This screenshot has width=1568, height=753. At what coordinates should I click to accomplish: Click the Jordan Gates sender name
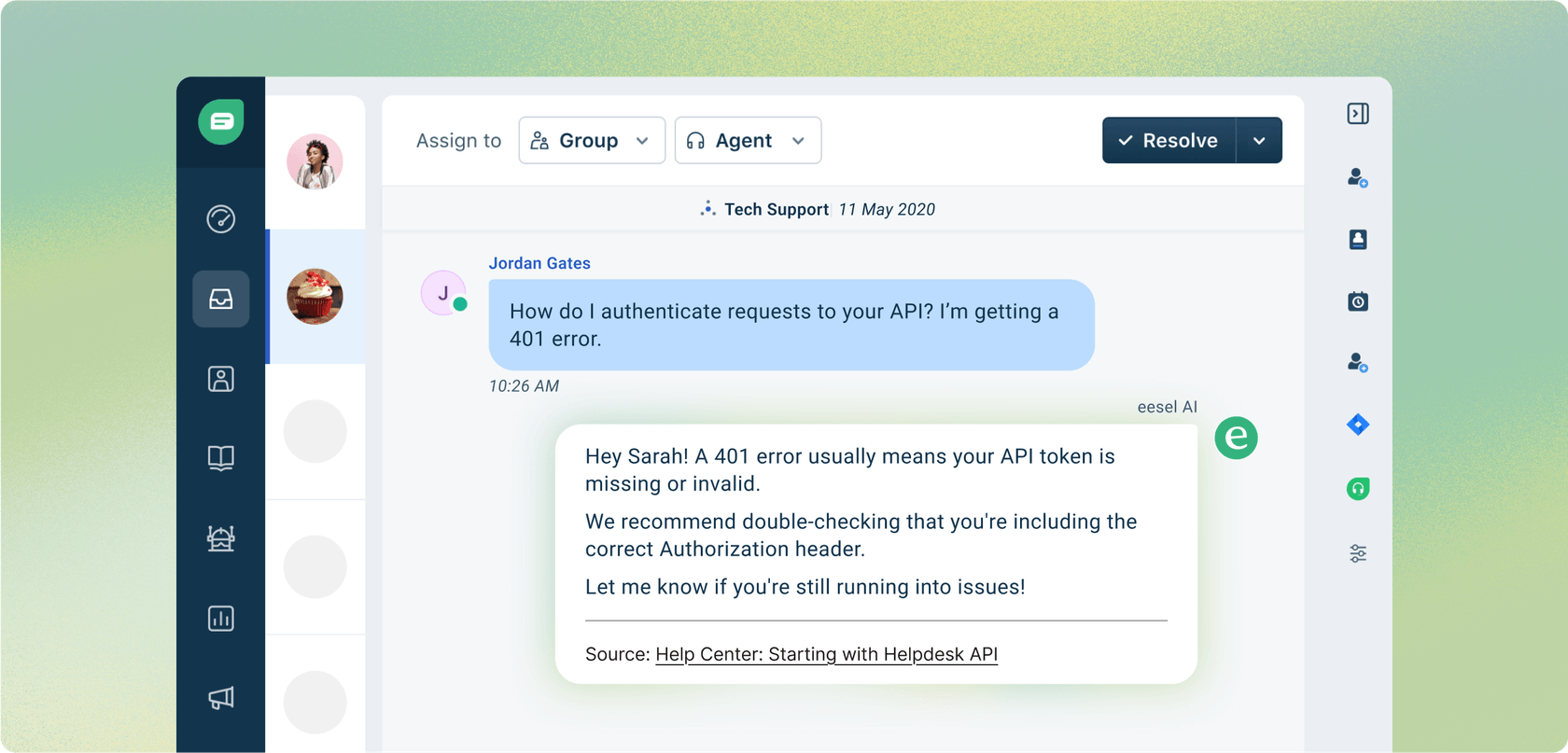539,263
